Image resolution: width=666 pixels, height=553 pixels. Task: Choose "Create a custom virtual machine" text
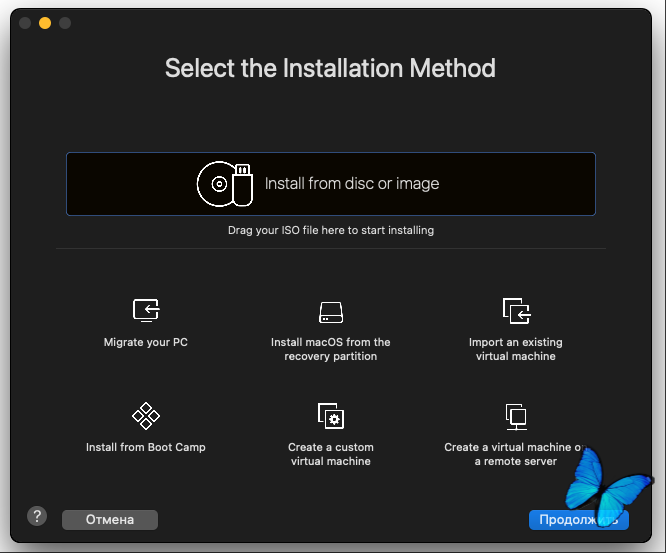point(331,454)
